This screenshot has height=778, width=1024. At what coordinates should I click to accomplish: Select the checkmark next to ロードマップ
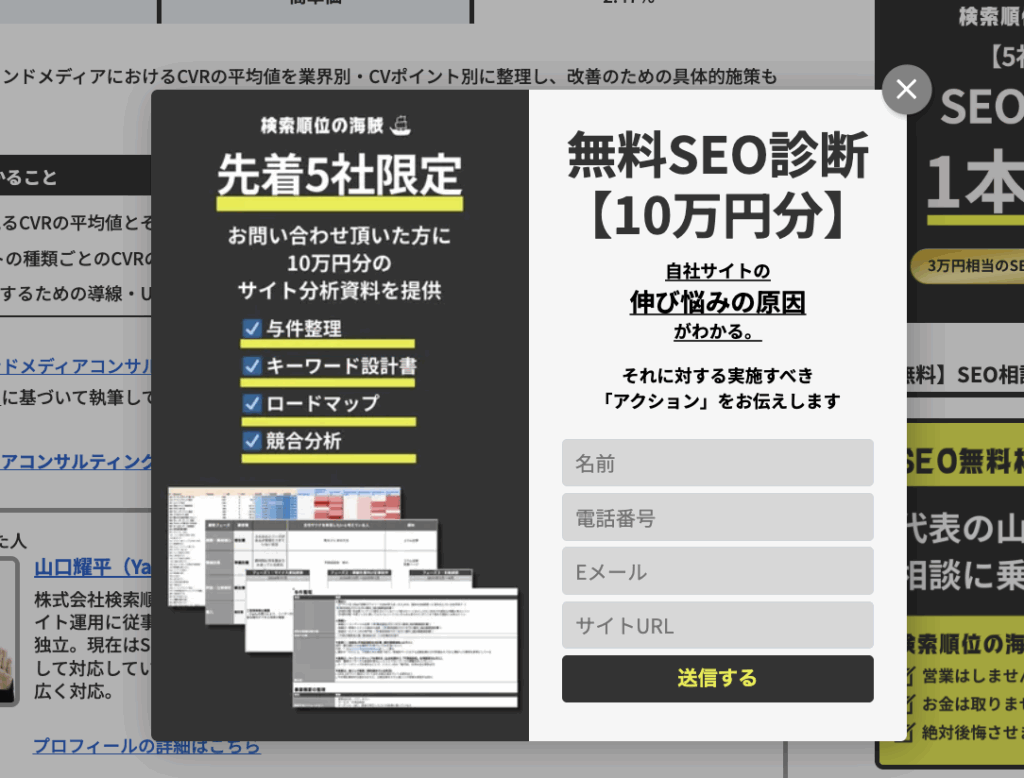(252, 403)
